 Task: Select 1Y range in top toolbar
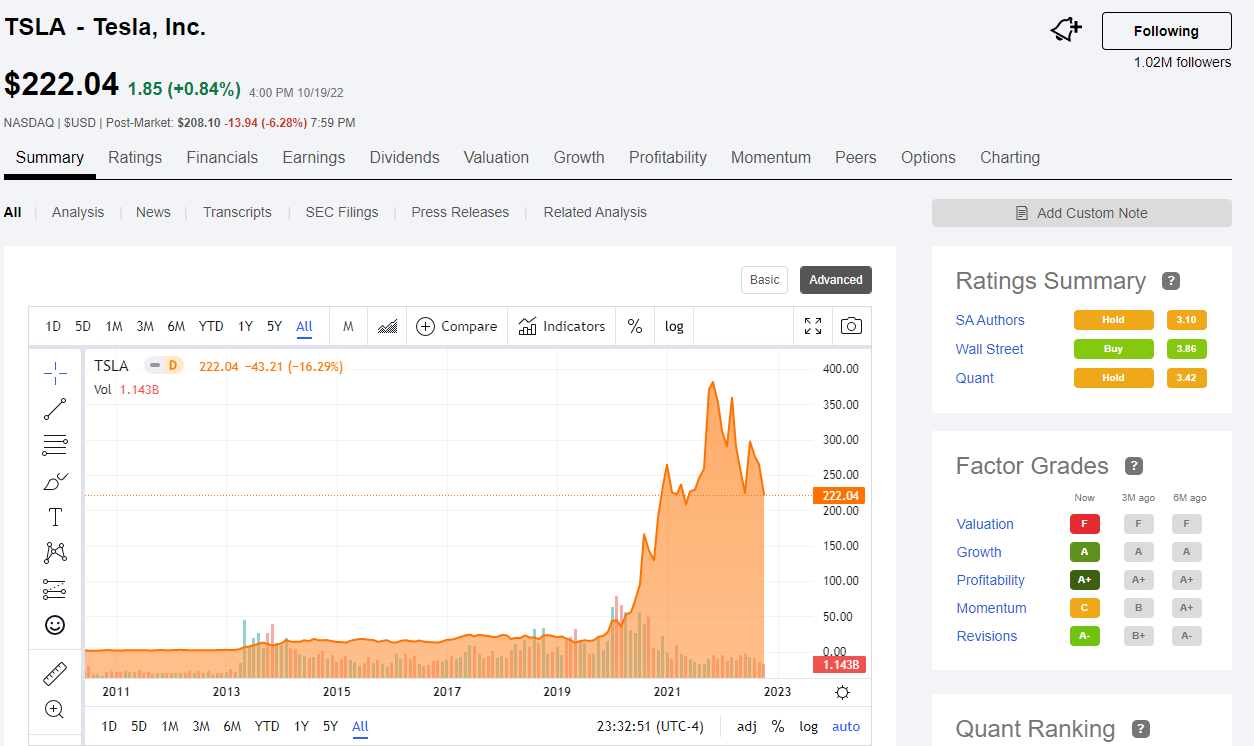[245, 326]
